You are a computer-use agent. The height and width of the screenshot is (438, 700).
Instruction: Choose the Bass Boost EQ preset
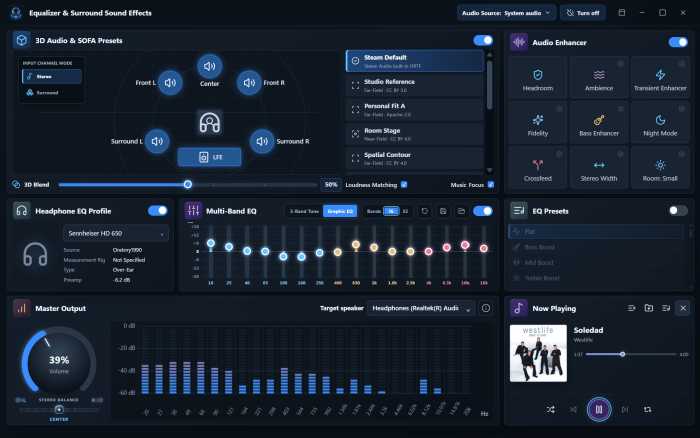[596, 247]
